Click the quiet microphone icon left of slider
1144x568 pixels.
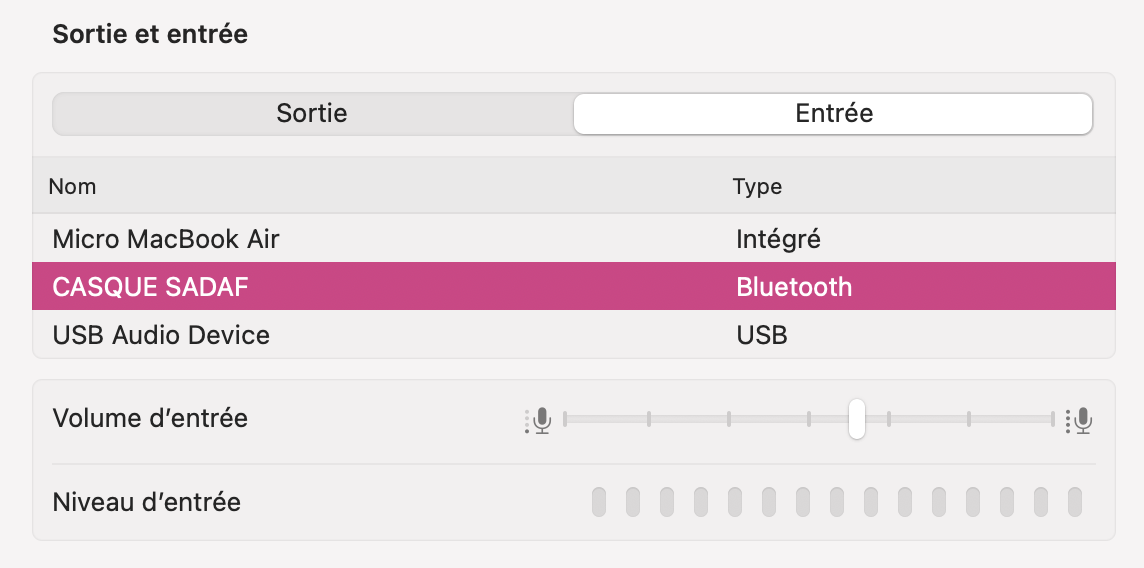[x=540, y=420]
